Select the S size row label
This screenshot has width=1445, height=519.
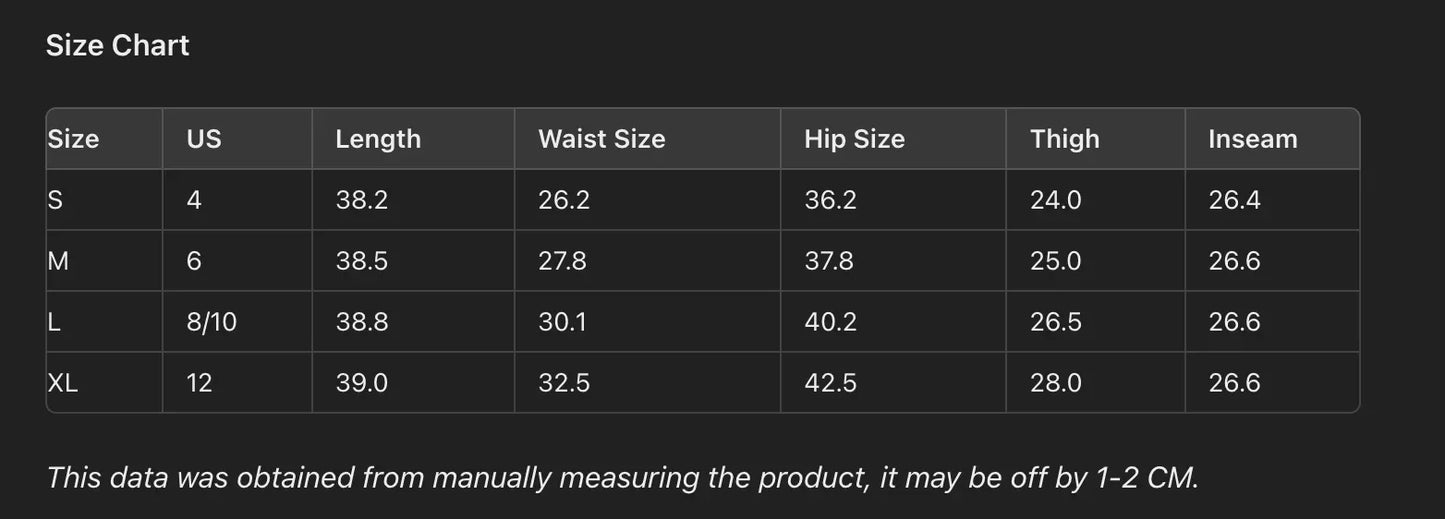pos(56,200)
